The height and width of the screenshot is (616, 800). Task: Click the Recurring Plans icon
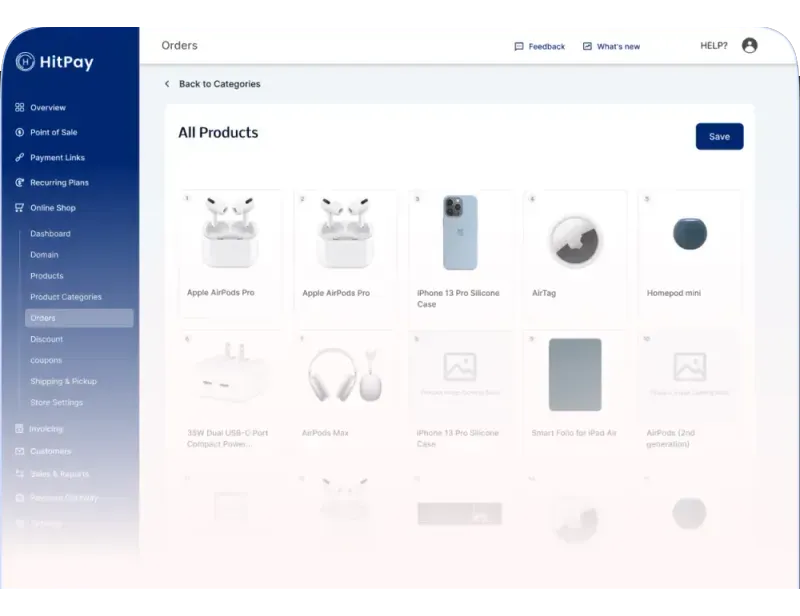(x=19, y=182)
